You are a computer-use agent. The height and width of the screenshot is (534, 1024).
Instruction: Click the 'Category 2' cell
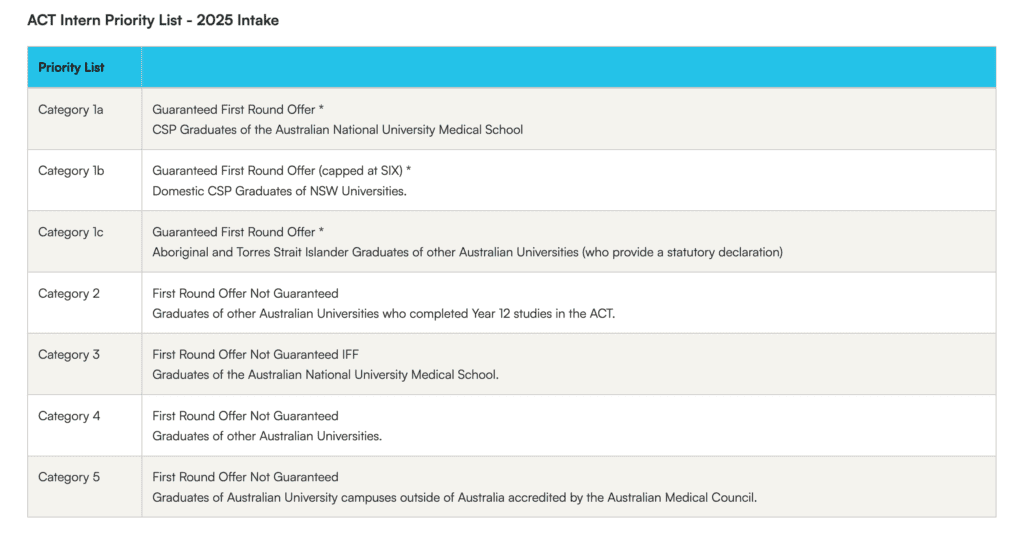click(69, 293)
